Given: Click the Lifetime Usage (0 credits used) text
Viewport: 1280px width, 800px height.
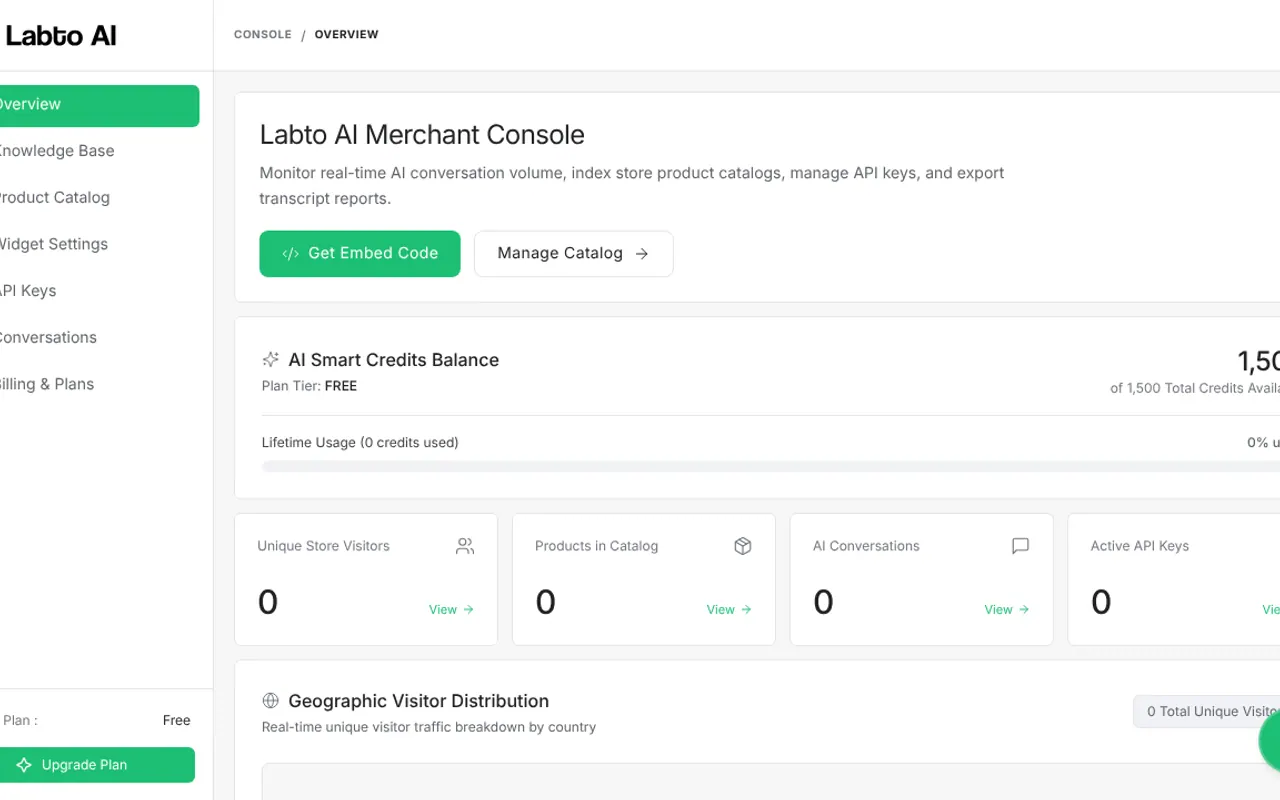Looking at the screenshot, I should 360,443.
